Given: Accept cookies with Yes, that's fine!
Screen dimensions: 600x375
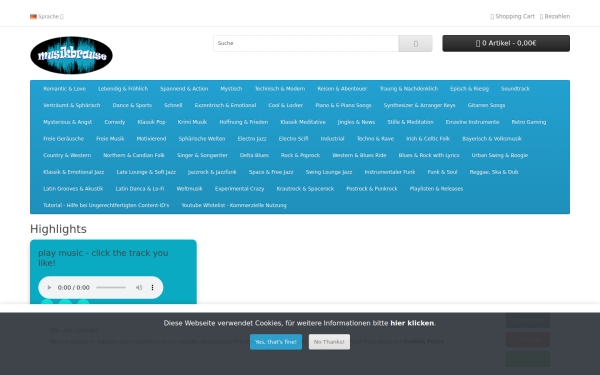Looking at the screenshot, I should (276, 342).
